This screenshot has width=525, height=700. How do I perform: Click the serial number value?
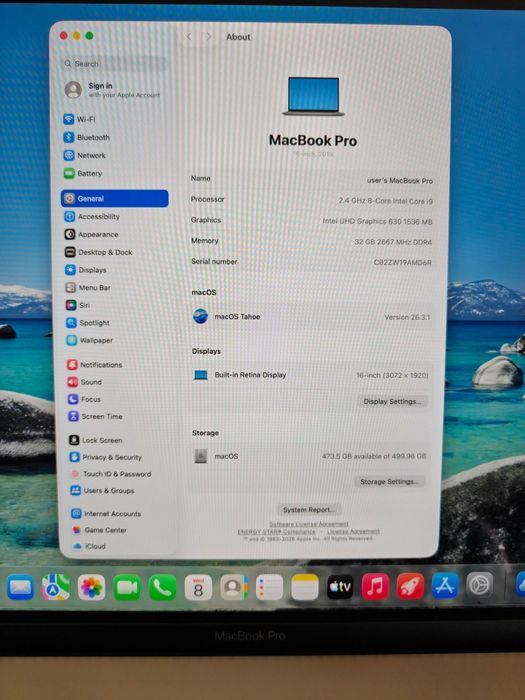(403, 262)
